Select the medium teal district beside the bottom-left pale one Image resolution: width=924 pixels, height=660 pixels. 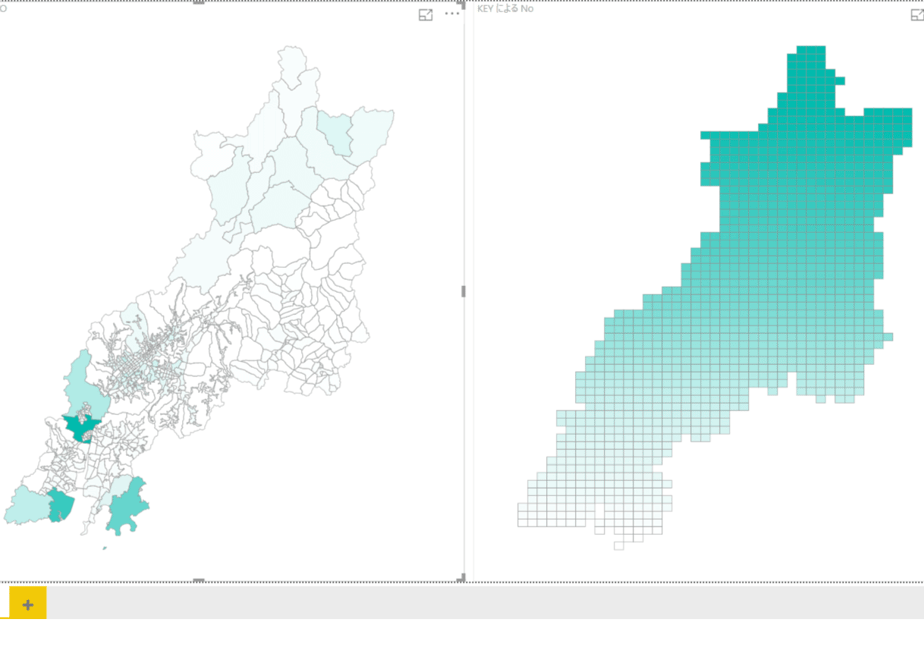[x=61, y=506]
